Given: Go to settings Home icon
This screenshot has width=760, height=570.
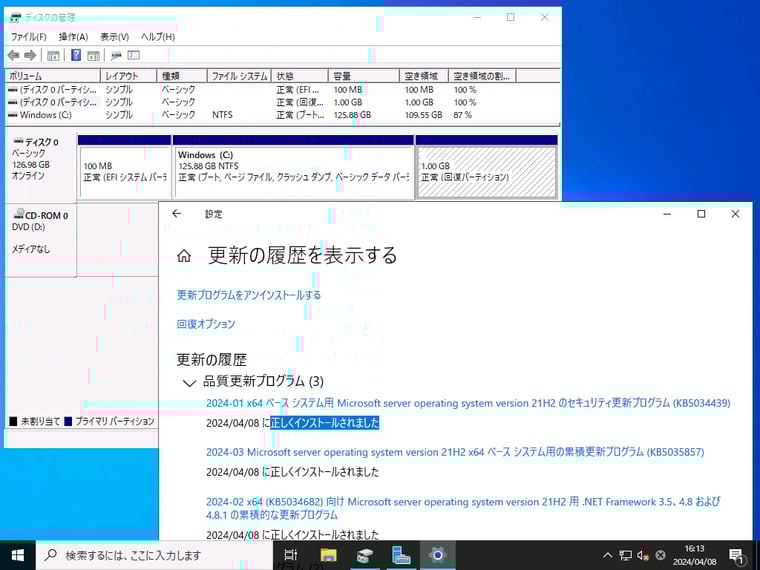Looking at the screenshot, I should coord(184,255).
